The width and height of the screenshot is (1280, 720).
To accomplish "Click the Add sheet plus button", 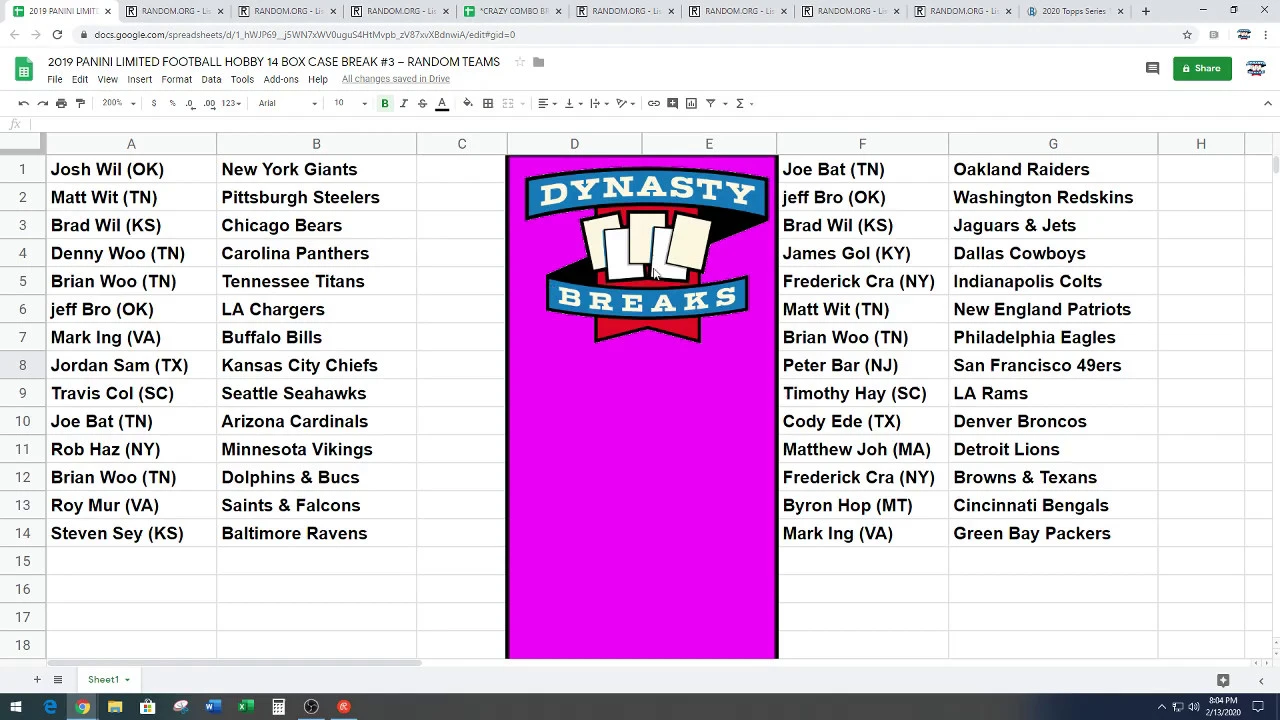I will point(37,680).
